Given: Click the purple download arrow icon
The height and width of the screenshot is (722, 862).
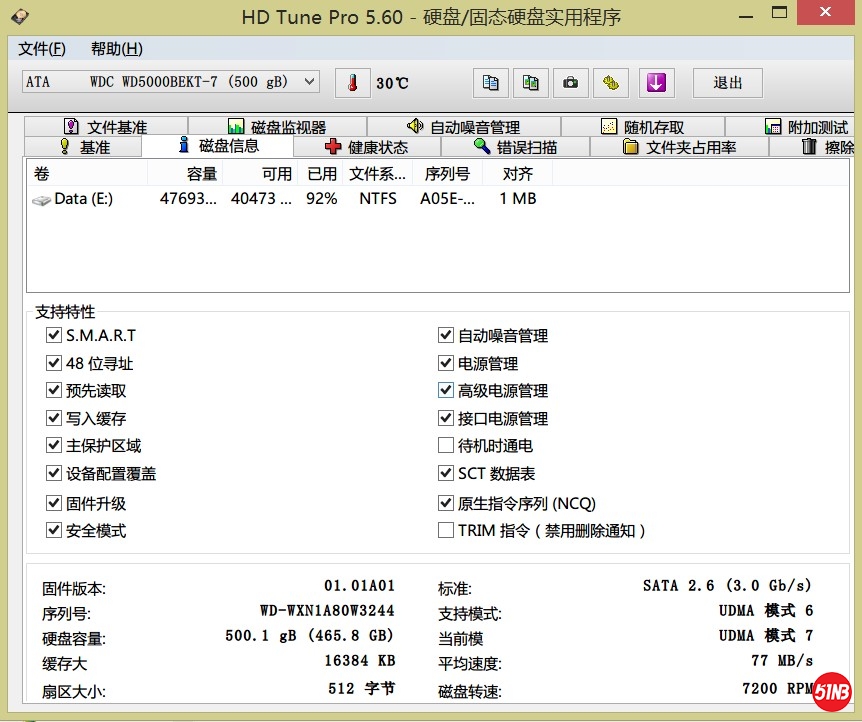Looking at the screenshot, I should click(x=656, y=83).
